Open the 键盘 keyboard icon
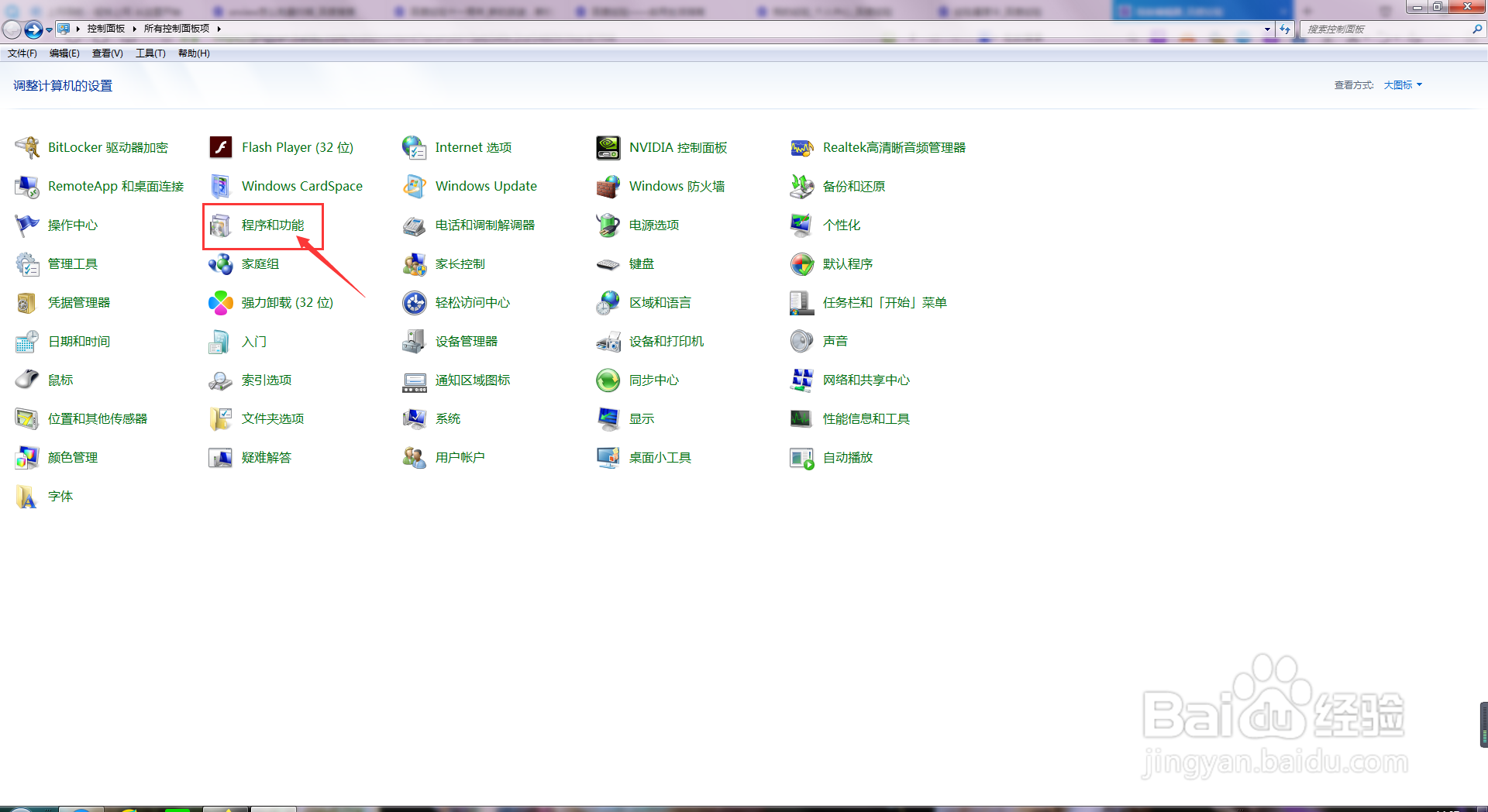Screen dimensions: 1488x812 coord(608,263)
